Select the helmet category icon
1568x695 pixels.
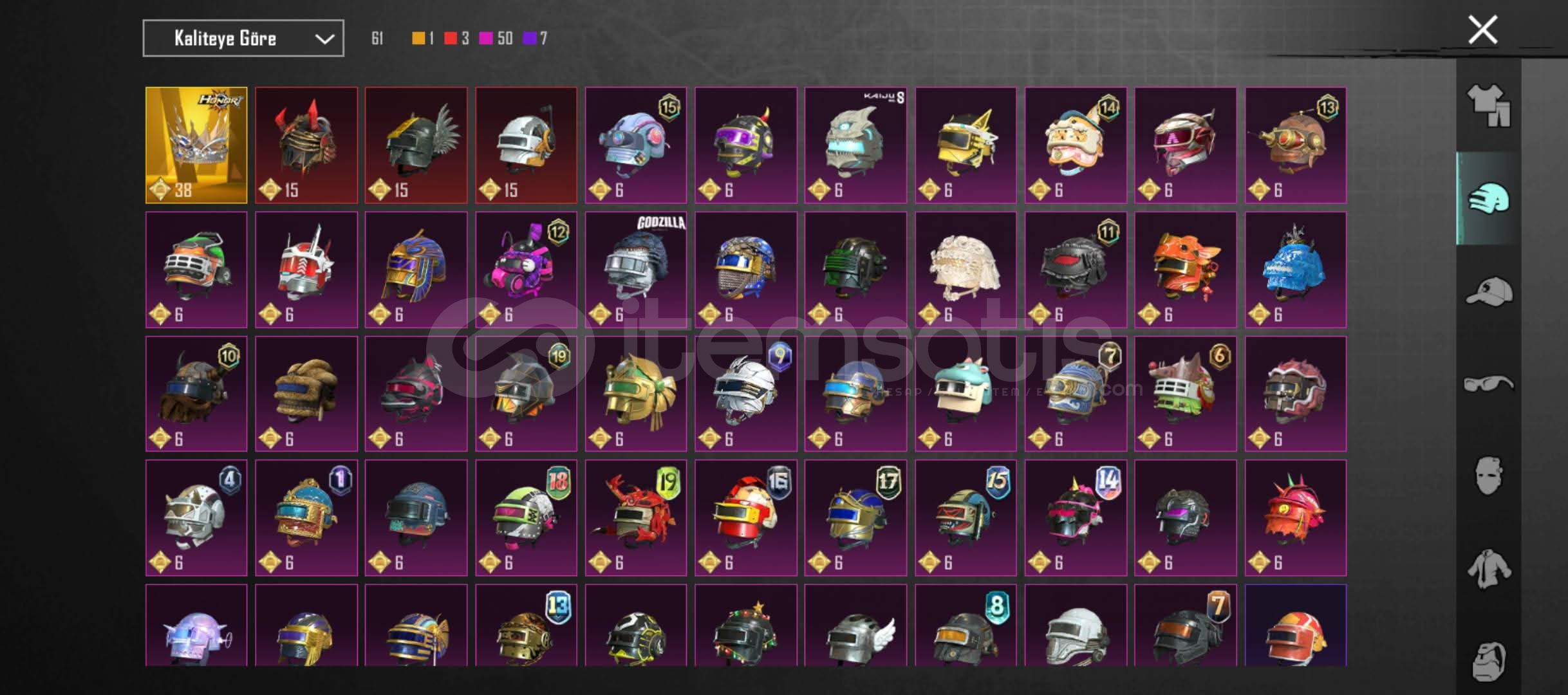pos(1489,198)
